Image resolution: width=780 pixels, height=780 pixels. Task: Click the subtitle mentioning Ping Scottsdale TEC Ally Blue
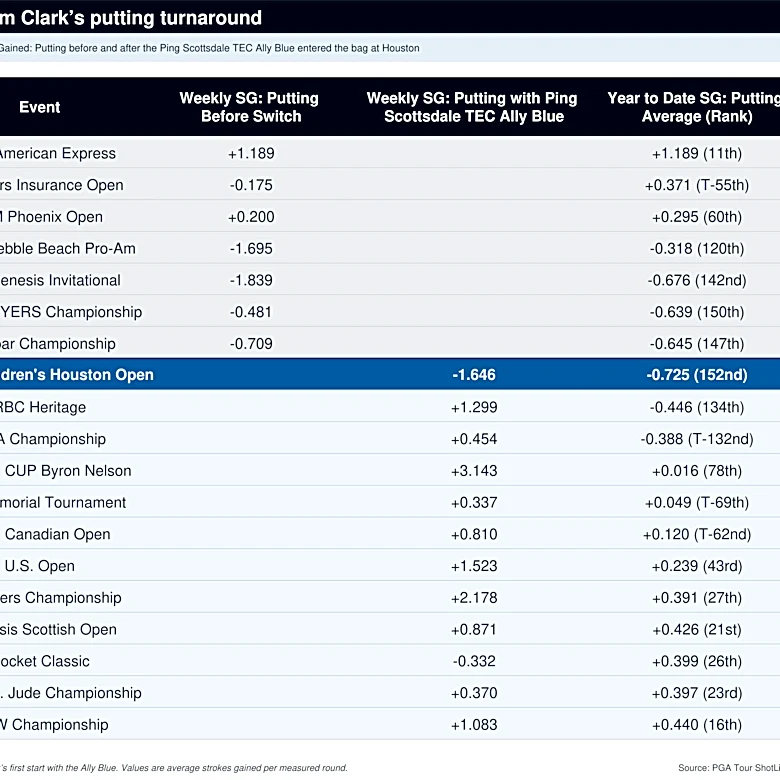(x=209, y=48)
